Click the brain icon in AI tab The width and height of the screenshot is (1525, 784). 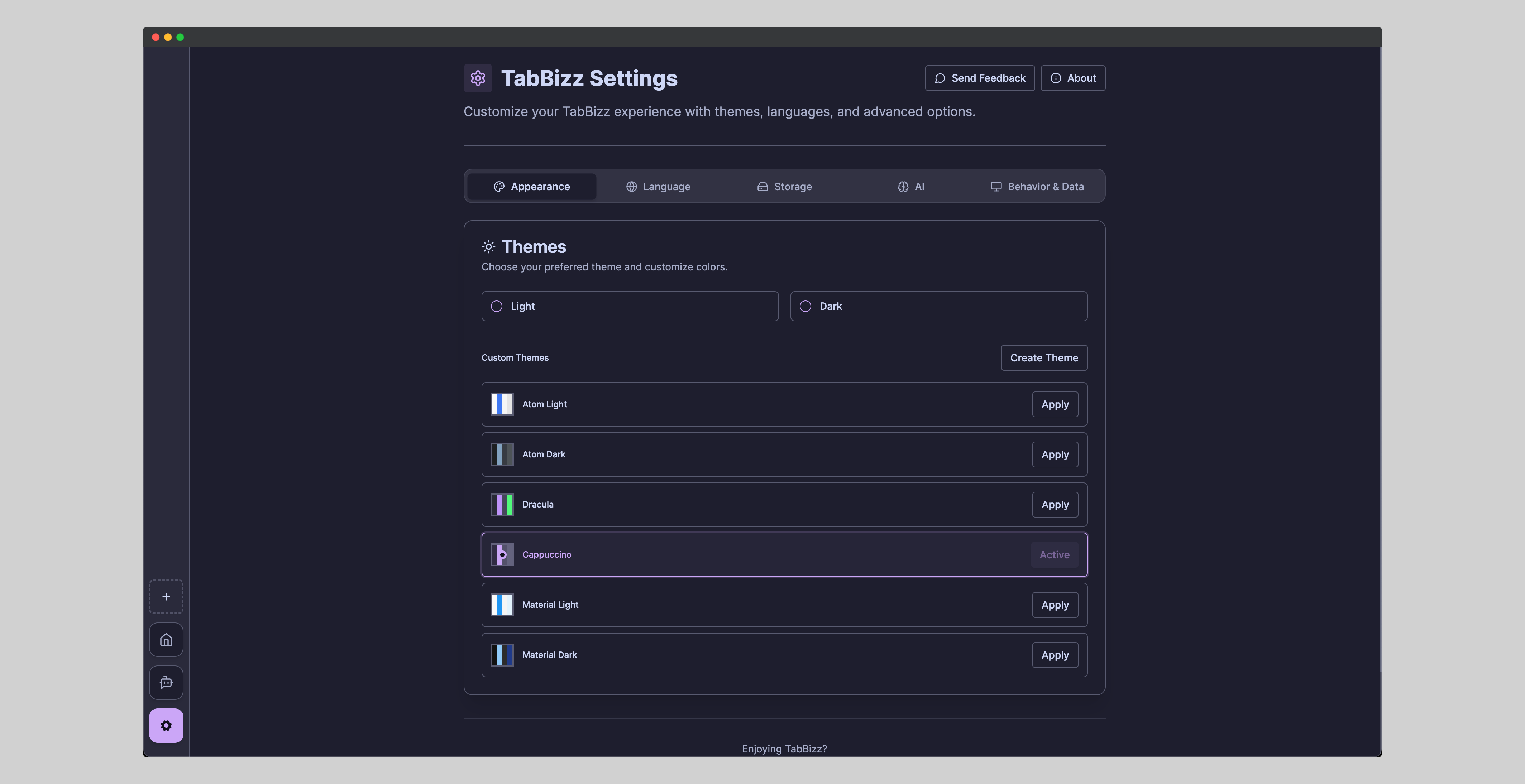tap(903, 186)
